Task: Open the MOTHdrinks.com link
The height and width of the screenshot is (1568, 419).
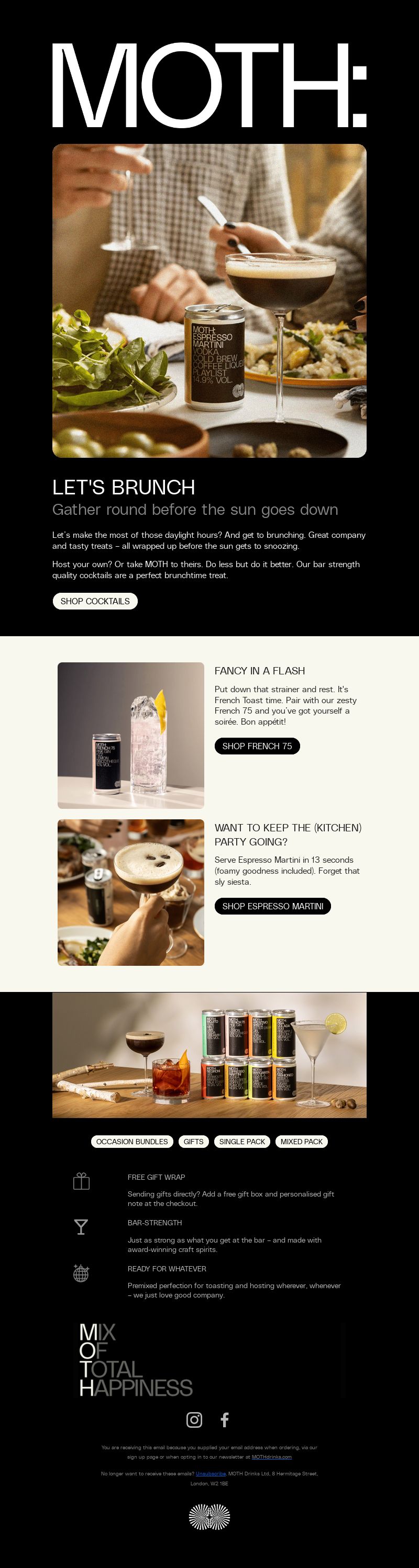Action: click(272, 1457)
